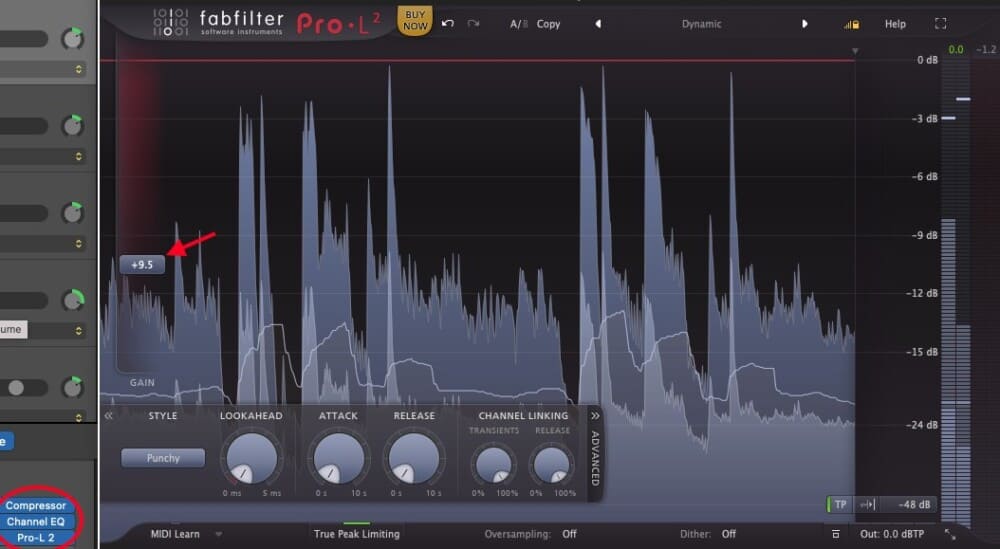This screenshot has width=1000, height=549.
Task: Click the FabFilter logo
Action: (218, 23)
